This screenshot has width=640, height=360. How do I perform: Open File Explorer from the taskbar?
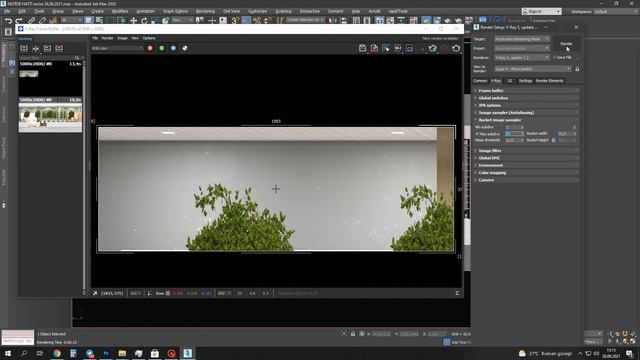tap(122, 353)
